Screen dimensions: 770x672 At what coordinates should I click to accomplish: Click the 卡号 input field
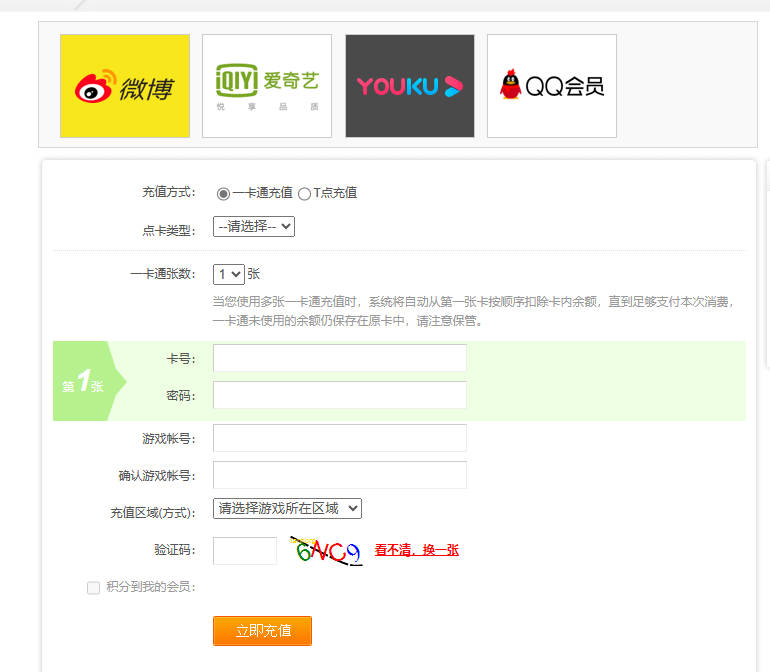click(340, 358)
